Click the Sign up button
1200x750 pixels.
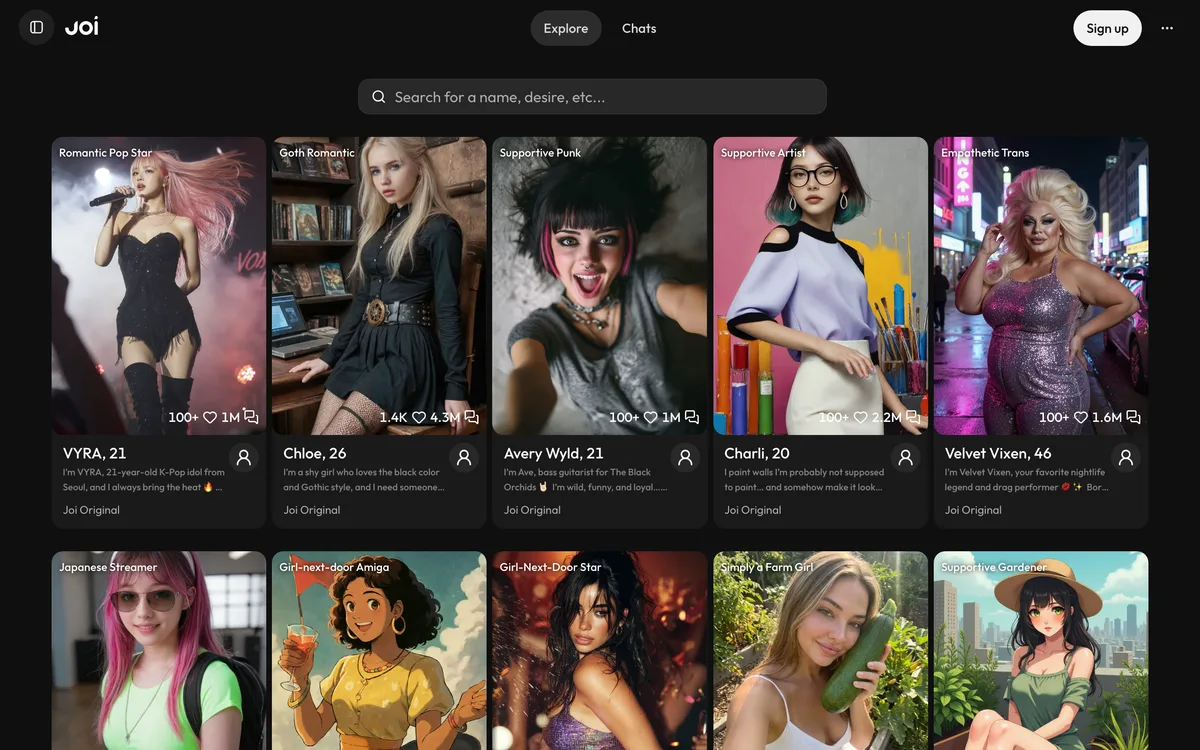tap(1107, 28)
